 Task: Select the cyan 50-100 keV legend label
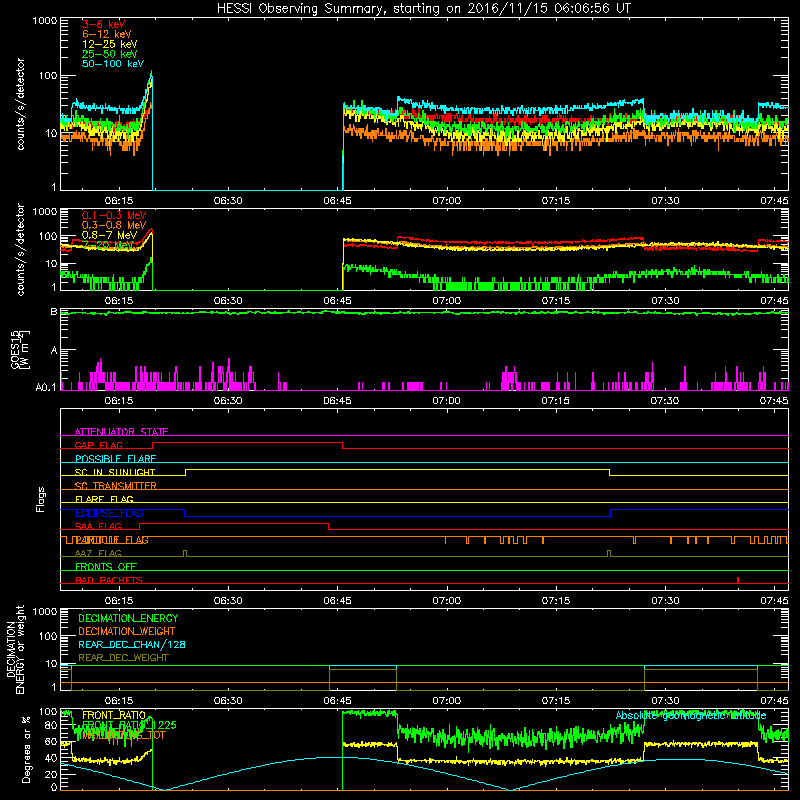point(113,64)
